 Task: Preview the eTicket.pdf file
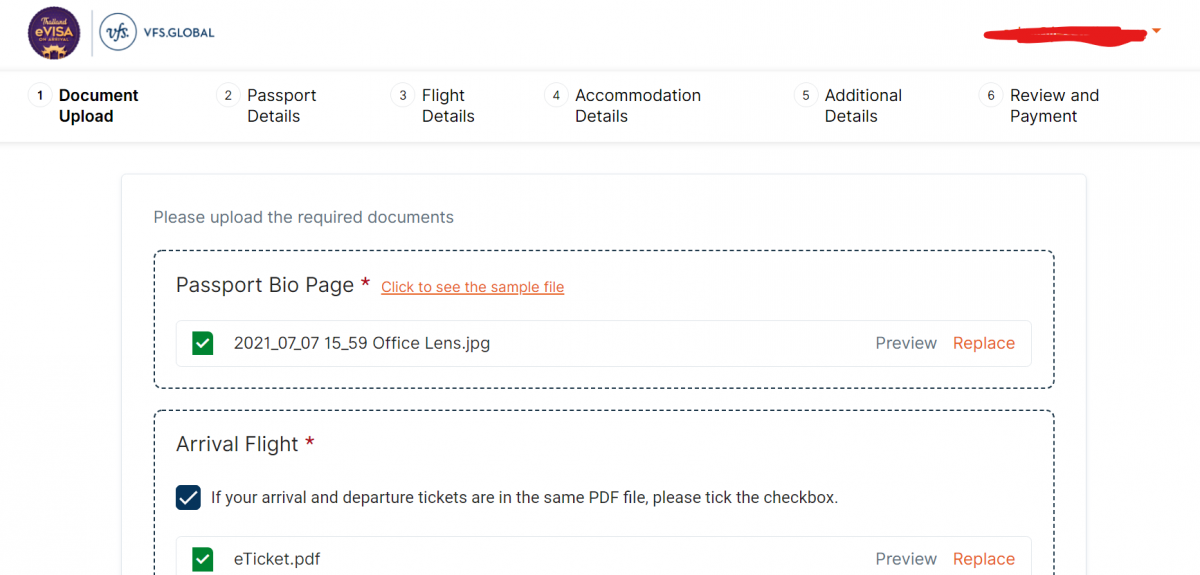(906, 559)
